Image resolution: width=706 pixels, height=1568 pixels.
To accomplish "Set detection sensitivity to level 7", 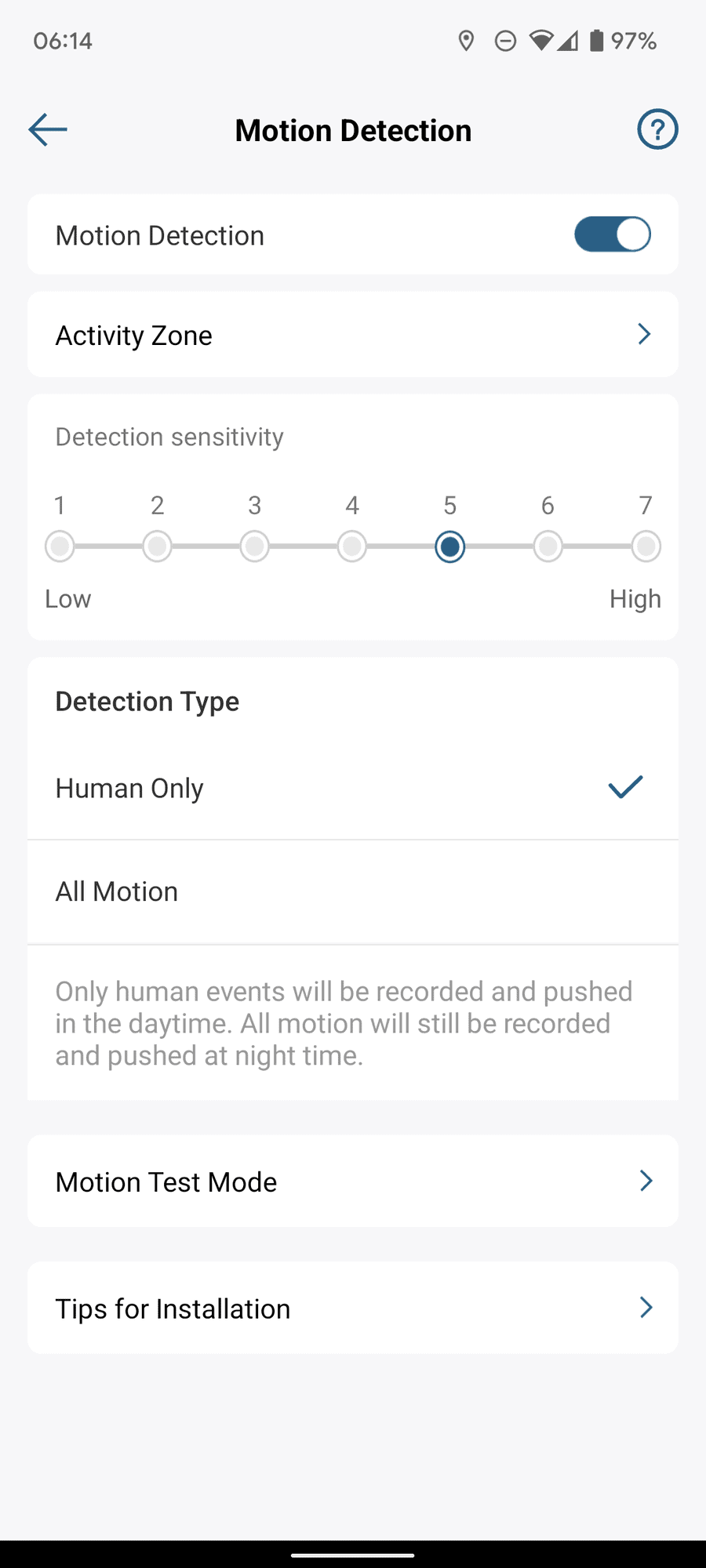I will pos(646,546).
